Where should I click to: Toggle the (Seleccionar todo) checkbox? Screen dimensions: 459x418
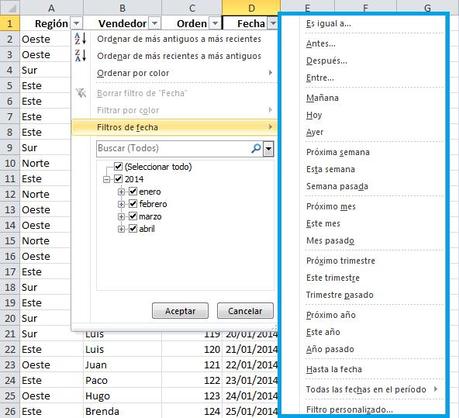(118, 166)
